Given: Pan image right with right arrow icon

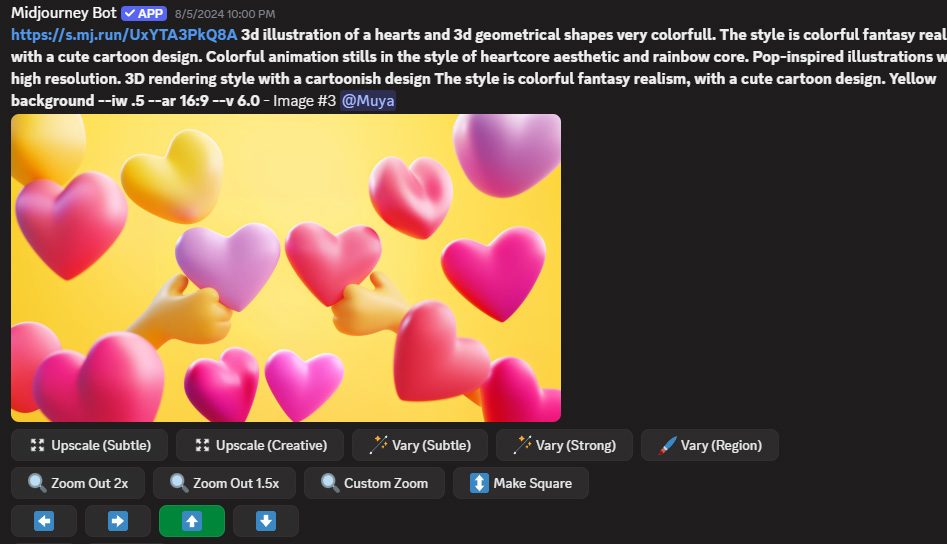Looking at the screenshot, I should 118,521.
